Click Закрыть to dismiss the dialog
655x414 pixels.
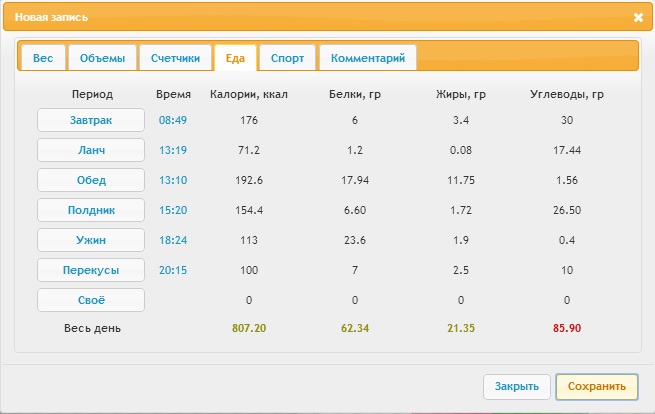[517, 386]
